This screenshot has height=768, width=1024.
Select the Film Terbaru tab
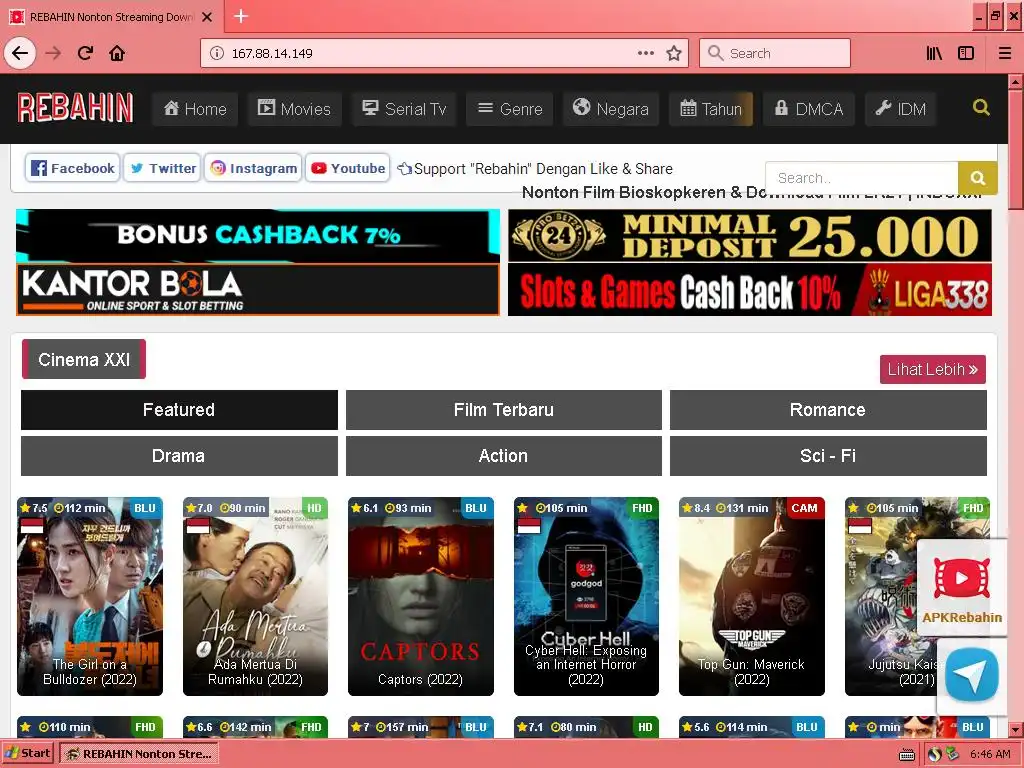point(504,409)
